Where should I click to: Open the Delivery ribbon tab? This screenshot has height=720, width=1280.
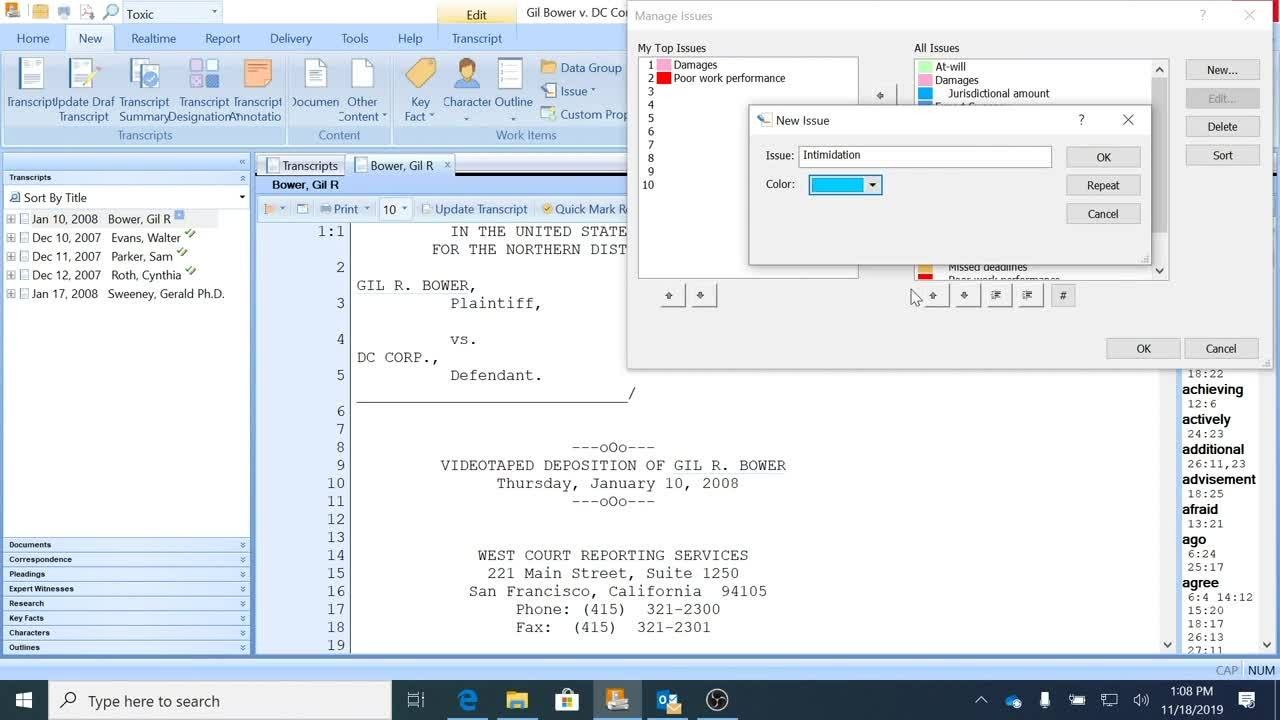pos(290,39)
